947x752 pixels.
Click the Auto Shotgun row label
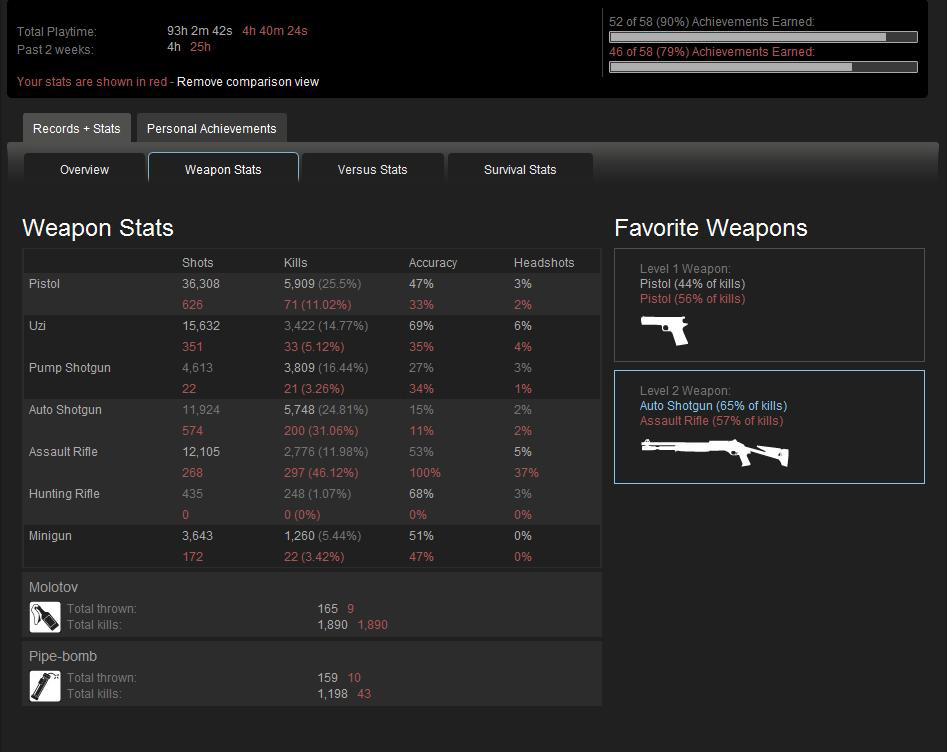pyautogui.click(x=65, y=410)
